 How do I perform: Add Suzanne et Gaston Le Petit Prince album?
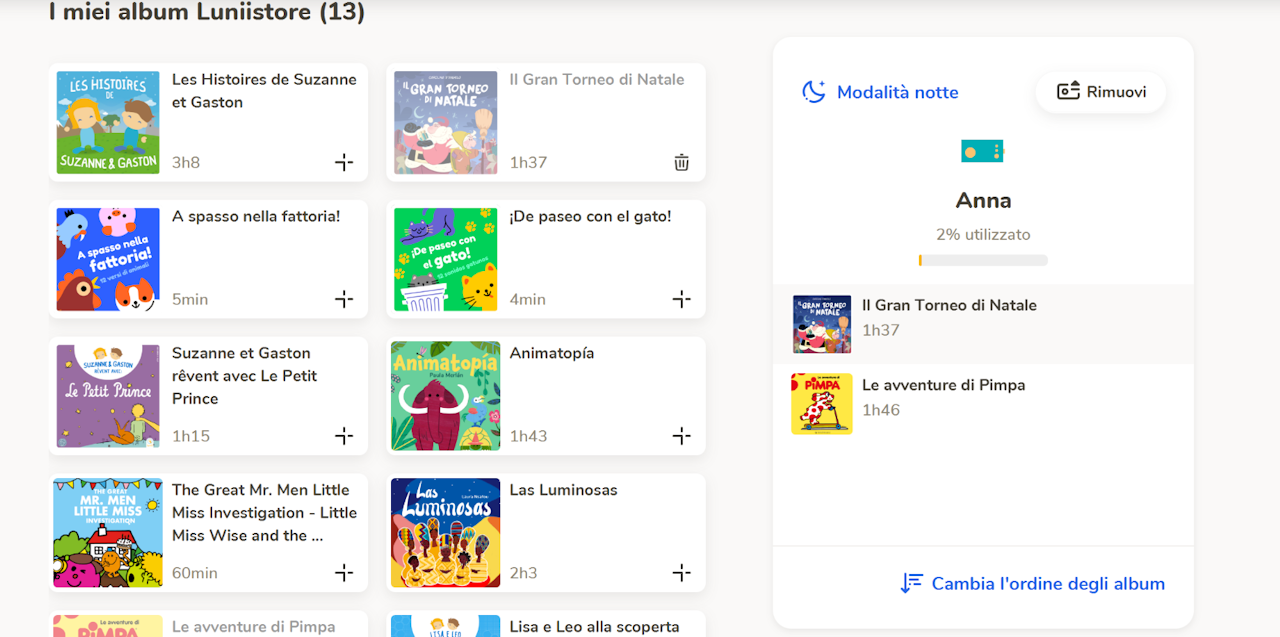coord(344,436)
